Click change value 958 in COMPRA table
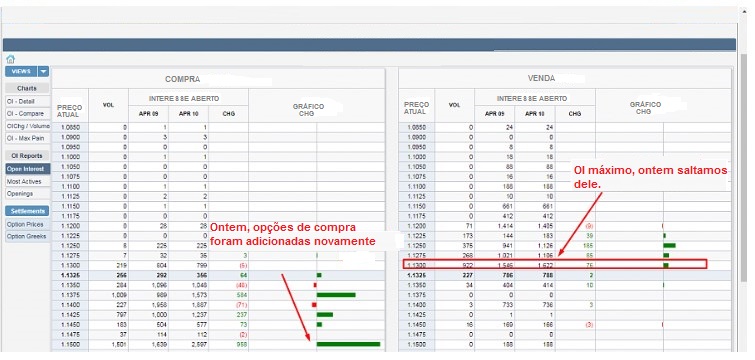755x360 pixels. [241, 345]
